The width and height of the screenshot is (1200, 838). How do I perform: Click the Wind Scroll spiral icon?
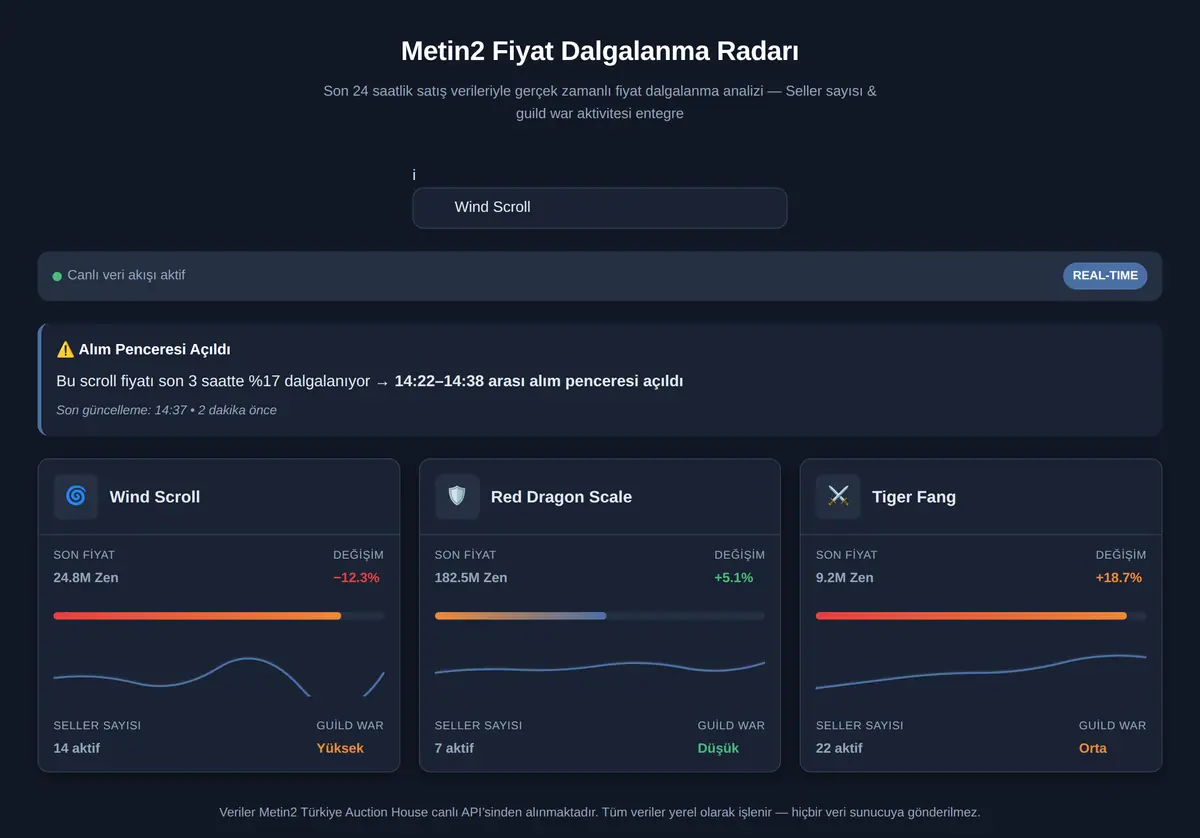point(76,496)
